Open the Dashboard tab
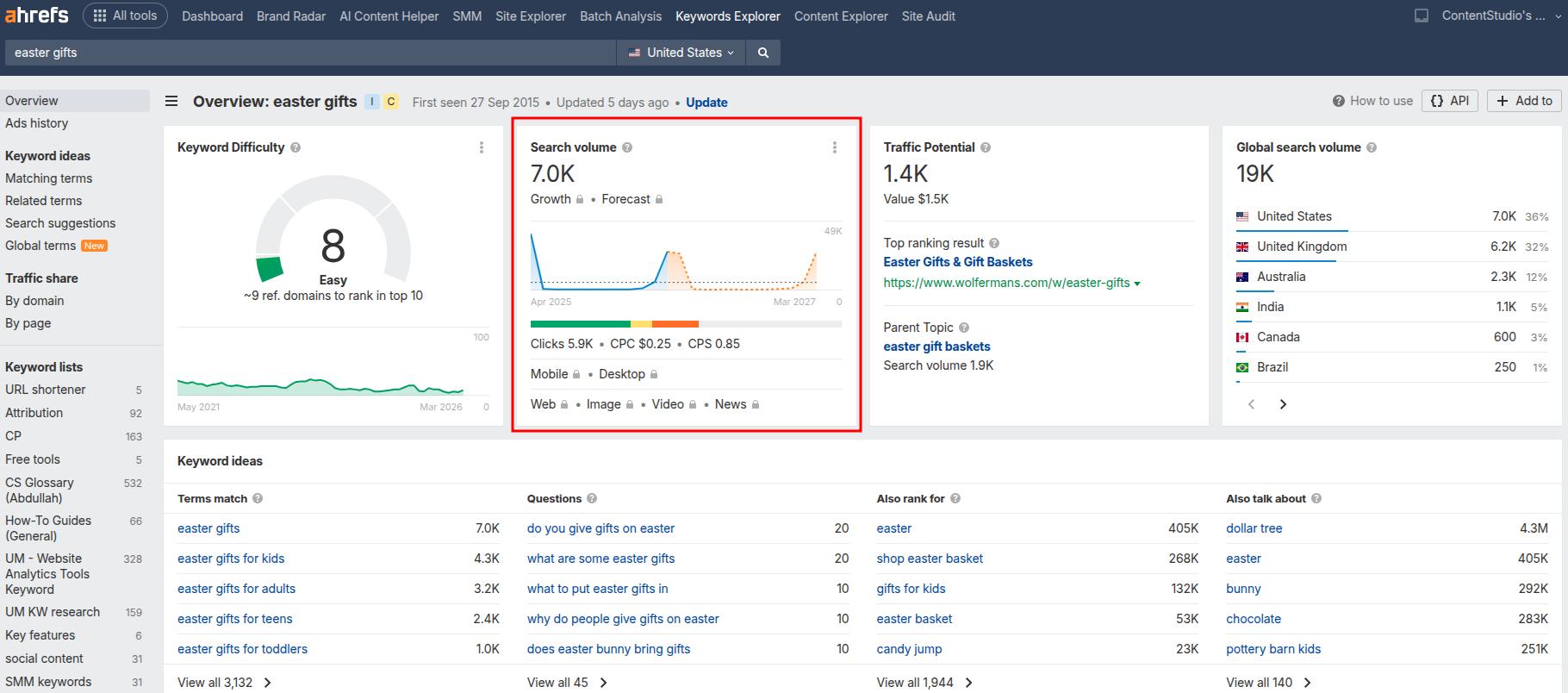This screenshot has height=693, width=1568. point(212,16)
